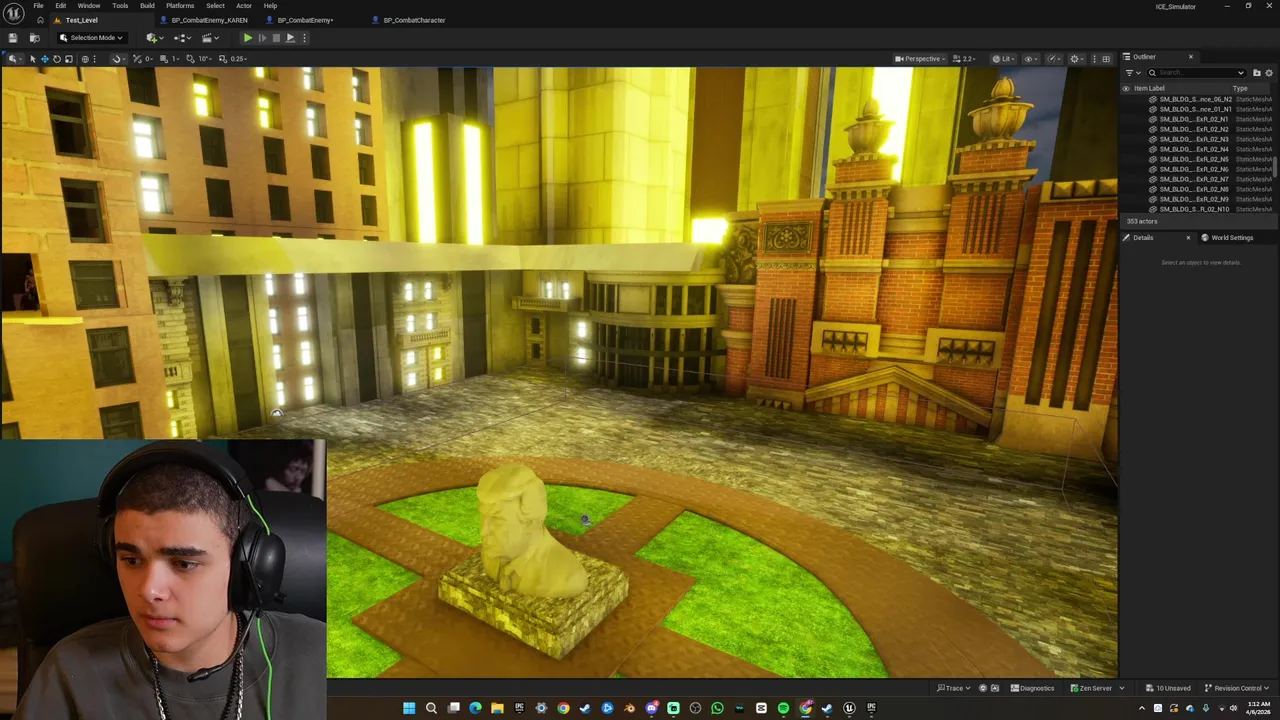Sort by the Item Label column header
This screenshot has width=1280, height=720.
[x=1149, y=88]
